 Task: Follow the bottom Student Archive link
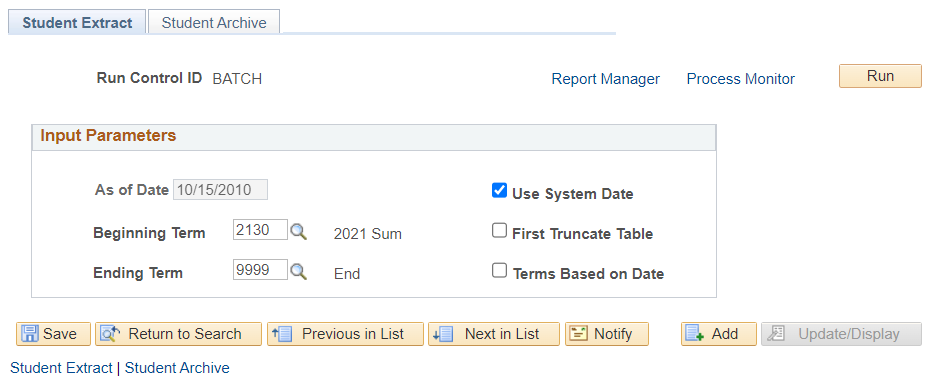tap(177, 368)
